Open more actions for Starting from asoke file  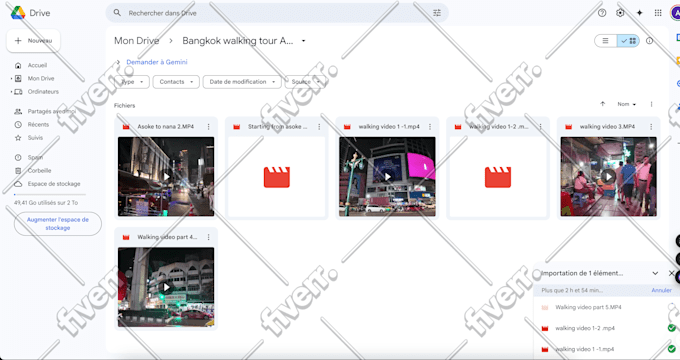[x=319, y=127]
